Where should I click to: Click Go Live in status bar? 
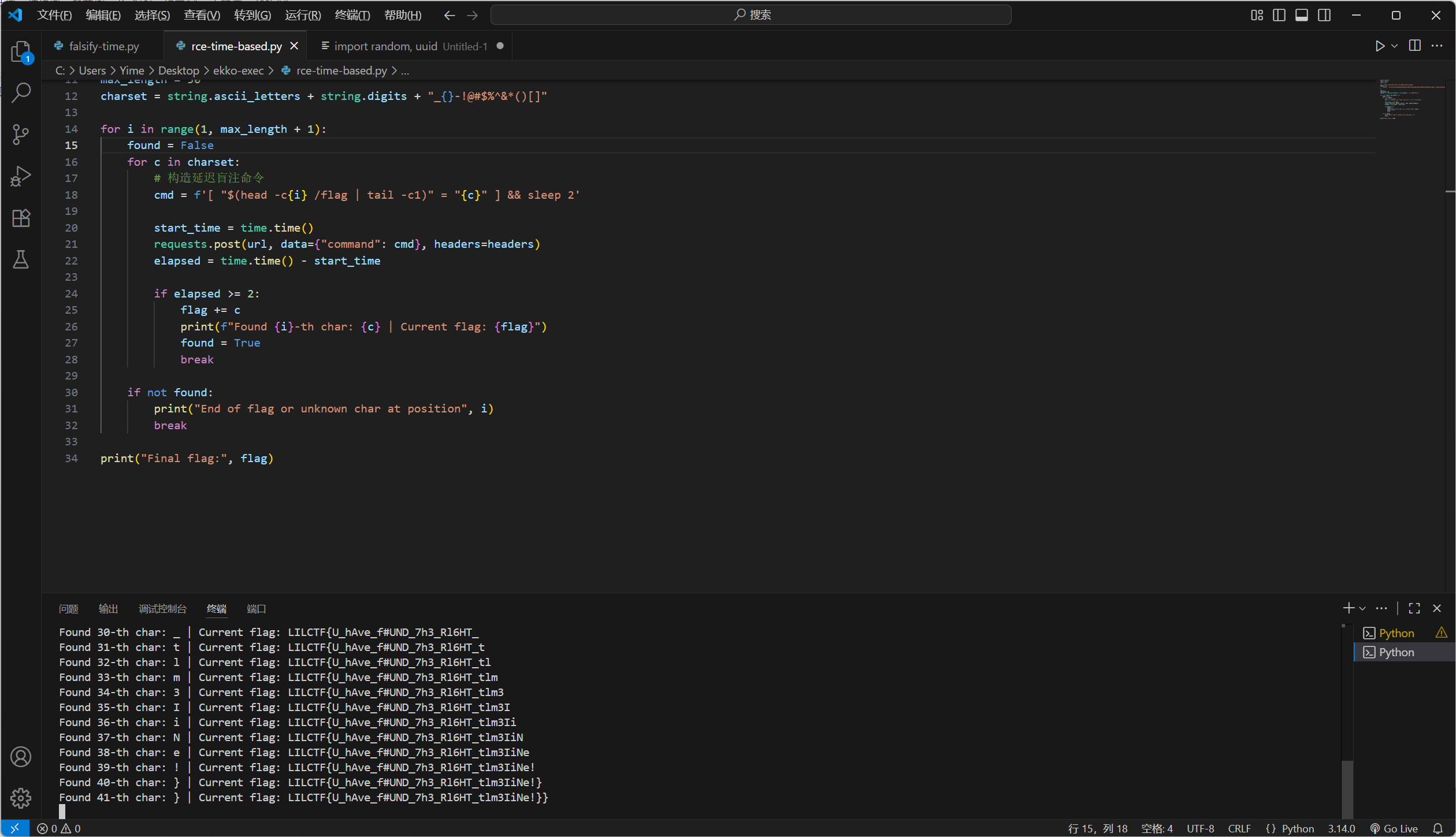click(x=1394, y=828)
